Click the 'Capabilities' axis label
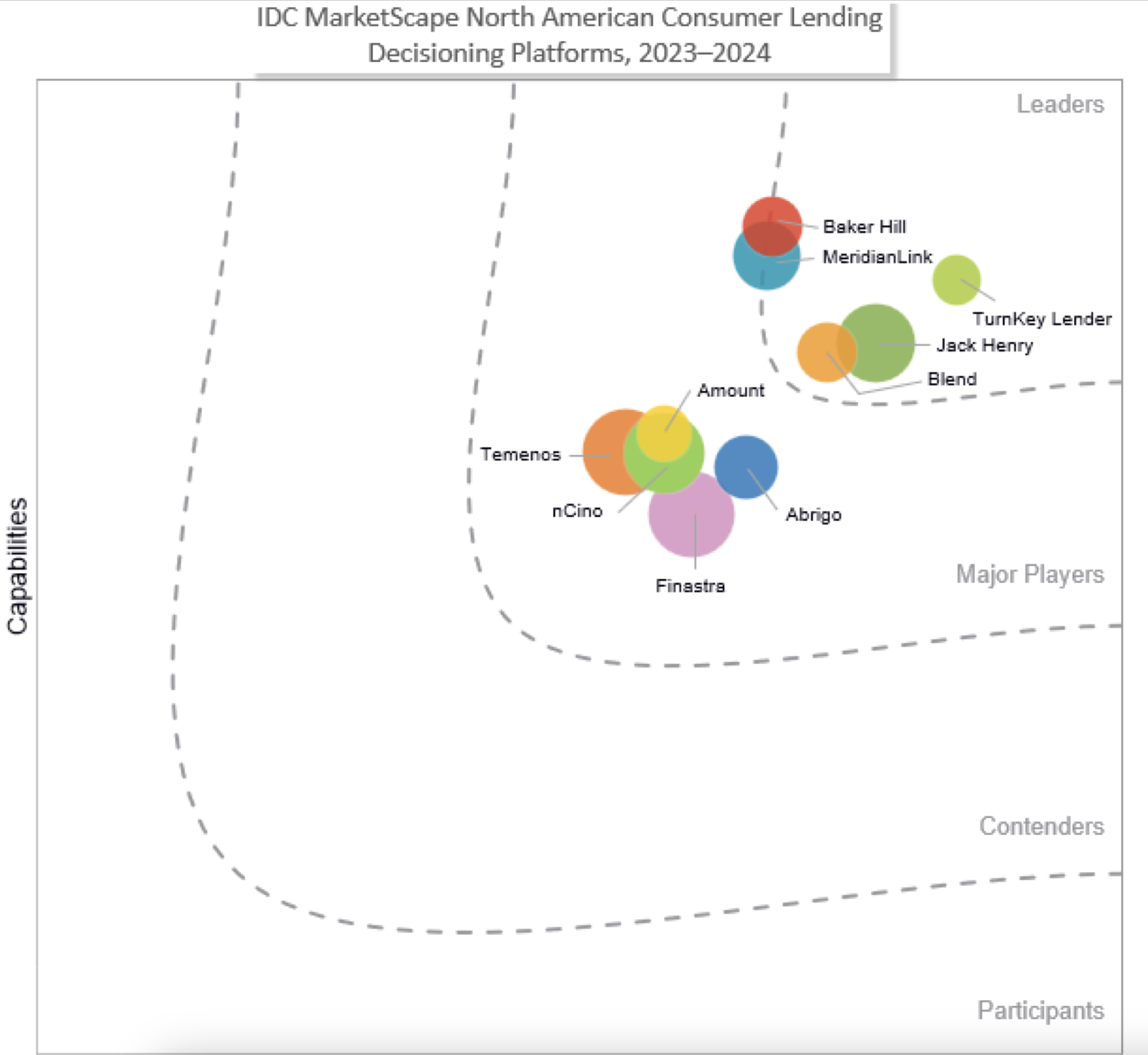1148x1055 pixels. [x=17, y=566]
